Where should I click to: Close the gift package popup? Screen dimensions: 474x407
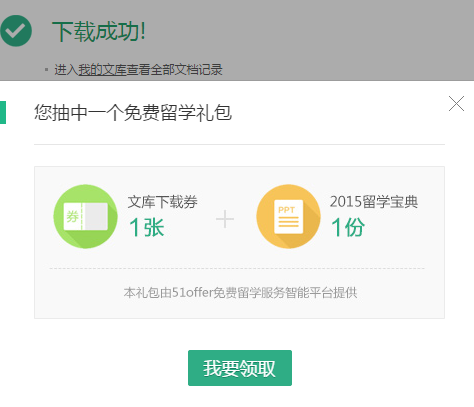click(456, 103)
